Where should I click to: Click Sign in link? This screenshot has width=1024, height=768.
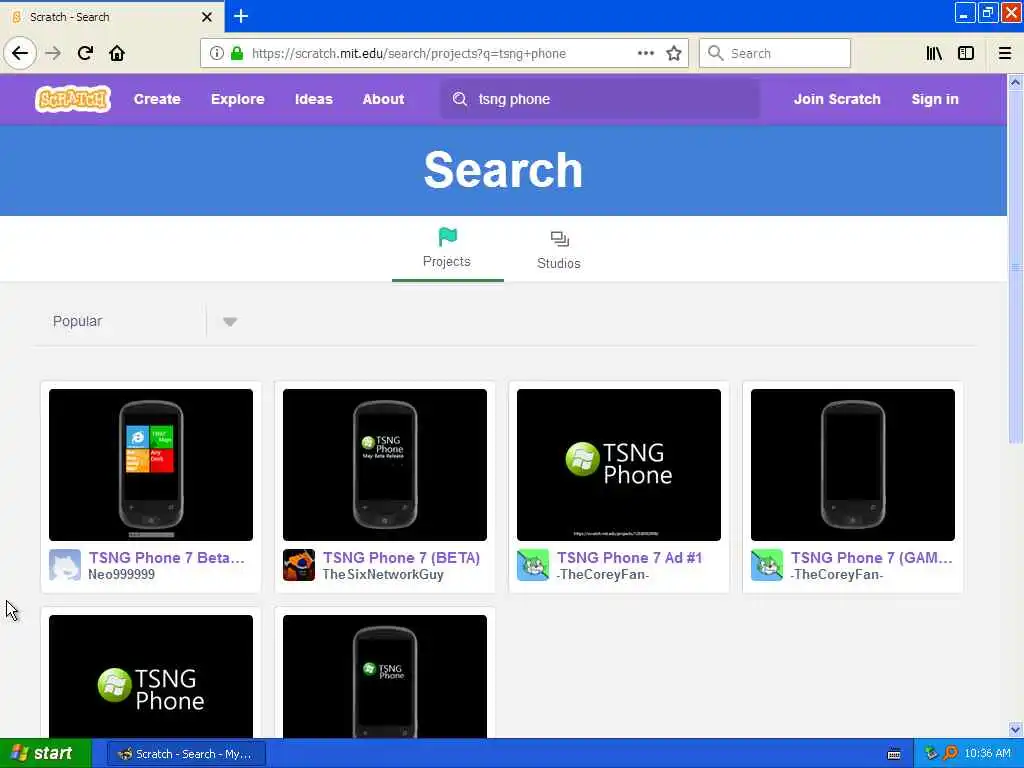coord(935,99)
